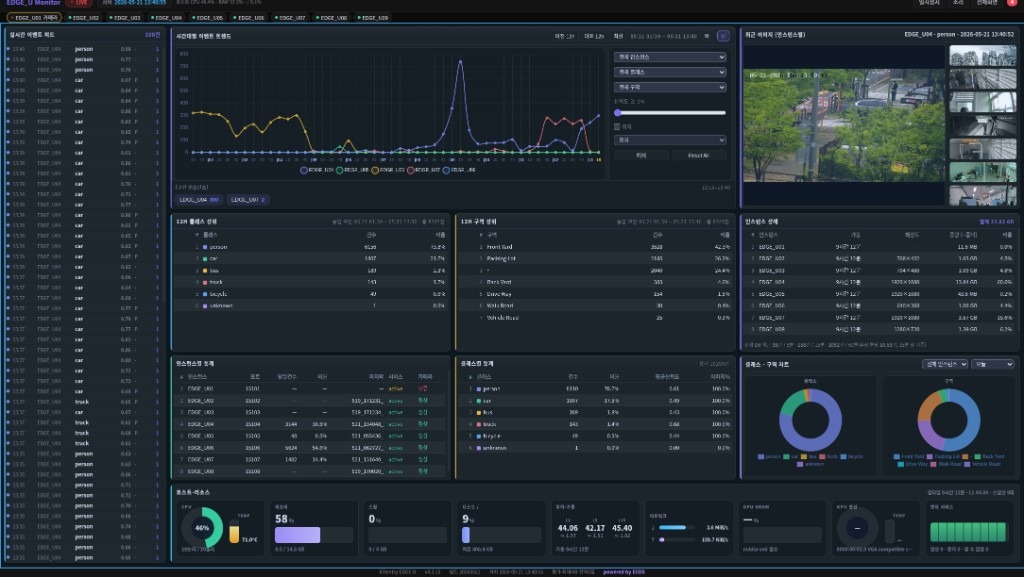The image size is (1024, 577).
Task: Open the third dropdown in the trend filter panel
Action: (669, 87)
